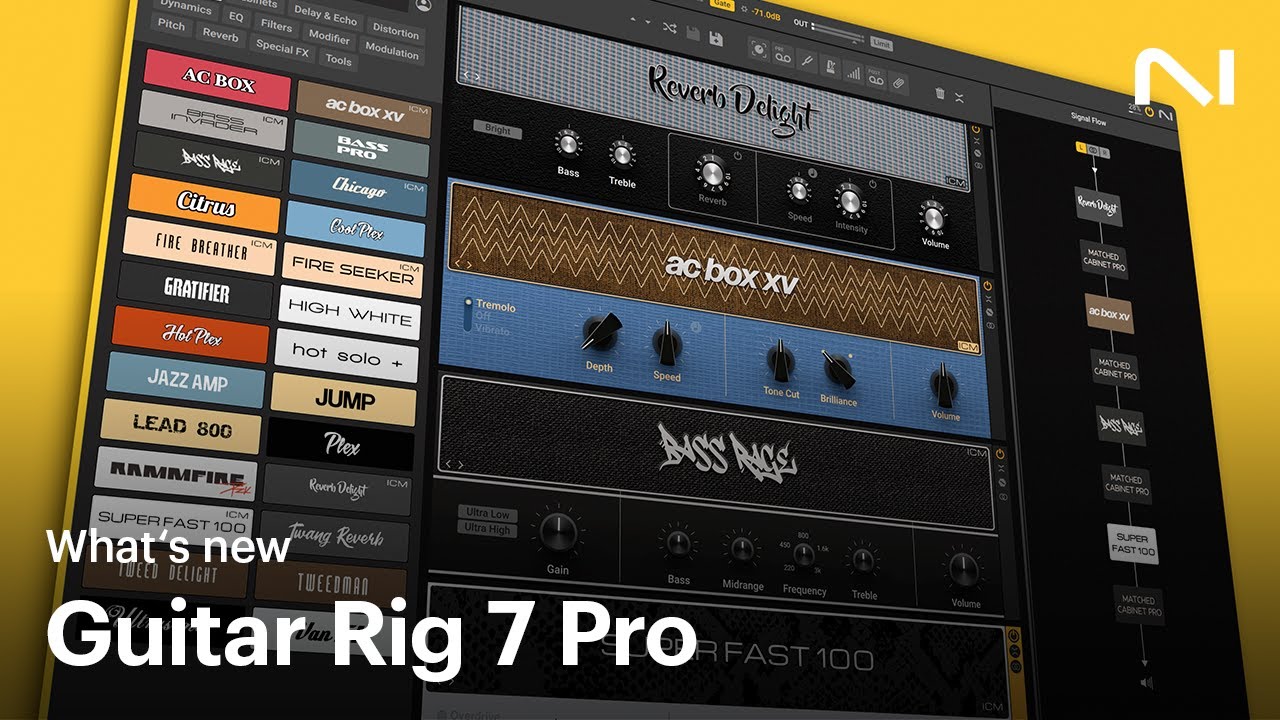The image size is (1280, 720).
Task: Open the Filters category tab
Action: 276,26
